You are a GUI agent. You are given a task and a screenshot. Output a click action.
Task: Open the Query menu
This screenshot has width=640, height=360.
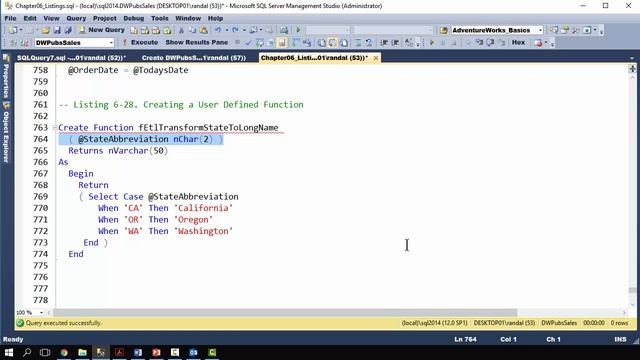pos(76,18)
